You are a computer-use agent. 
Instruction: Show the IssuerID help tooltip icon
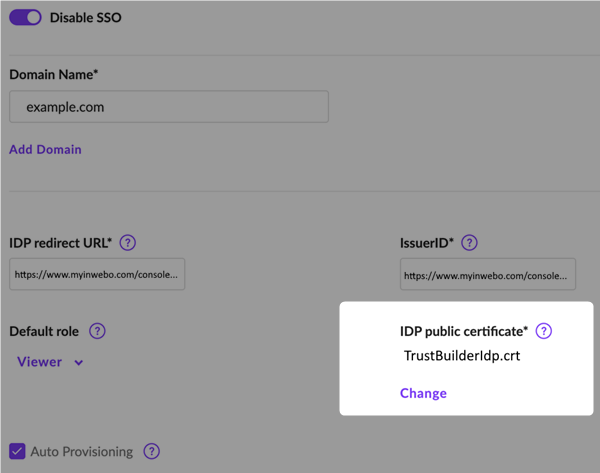pyautogui.click(x=469, y=243)
